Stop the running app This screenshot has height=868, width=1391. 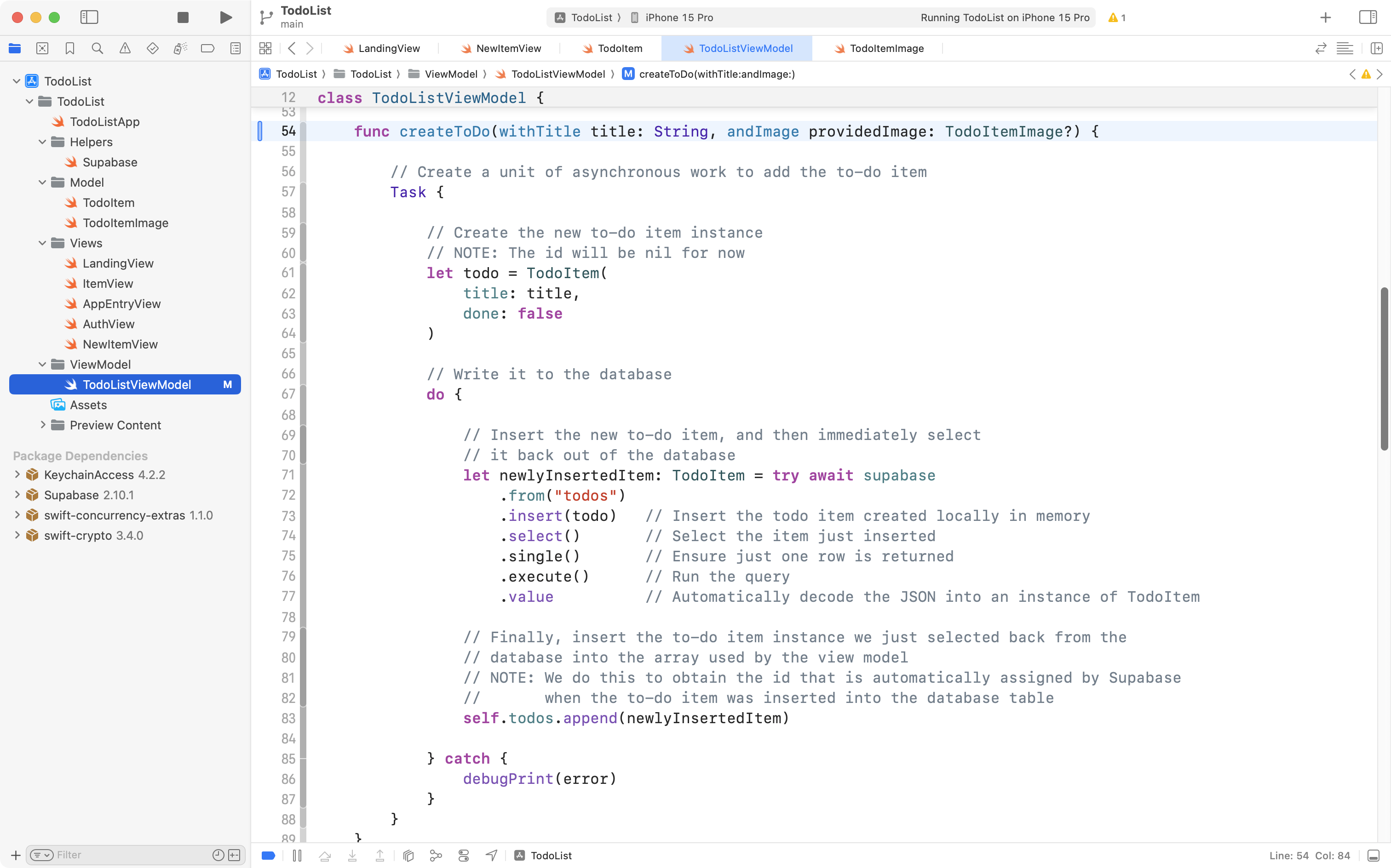click(183, 17)
